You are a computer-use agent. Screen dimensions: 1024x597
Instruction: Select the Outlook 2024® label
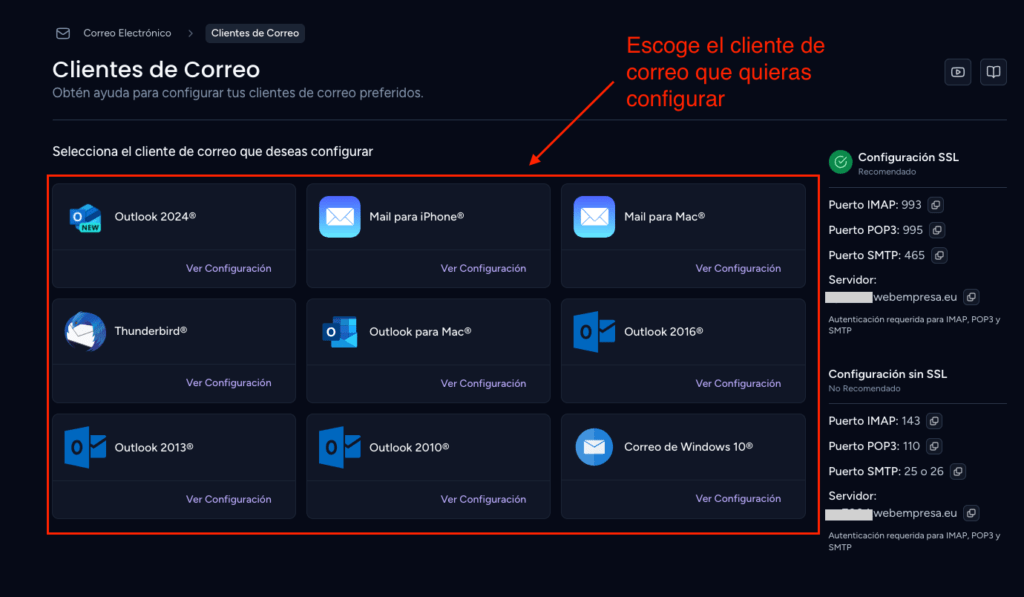click(155, 216)
